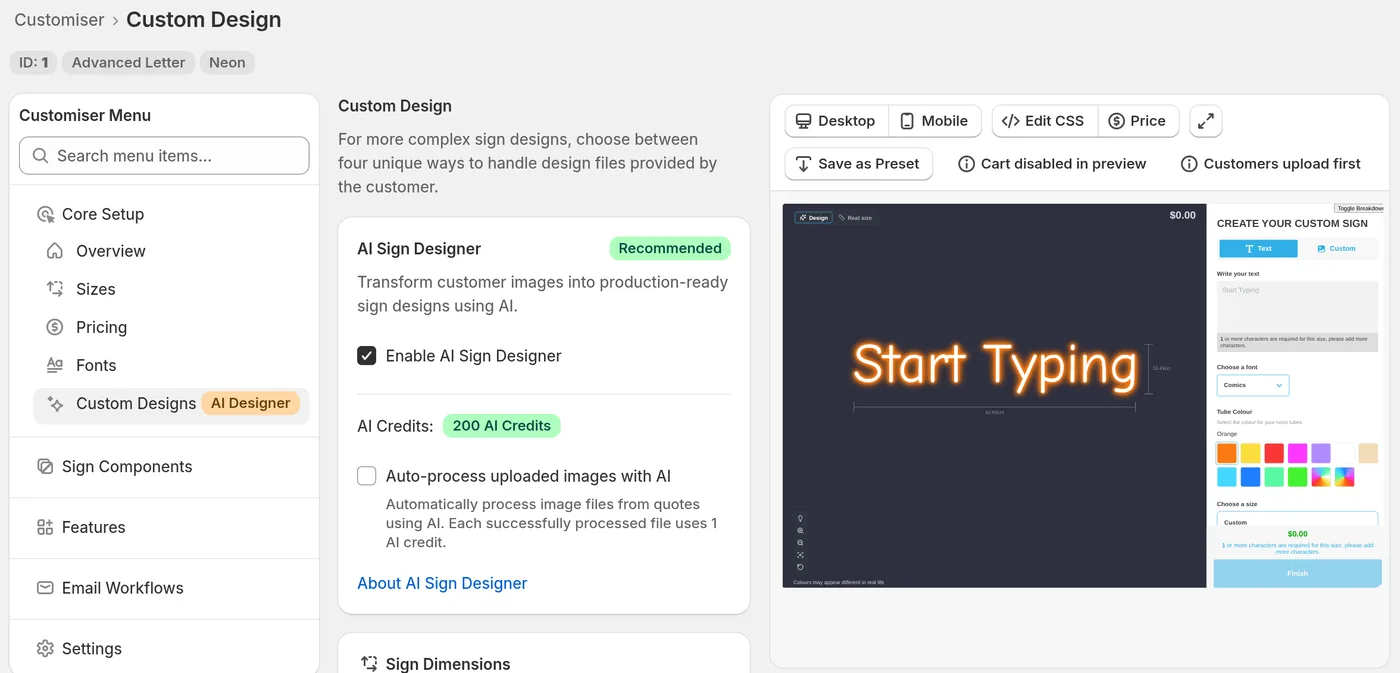
Task: Click the Custom Designs sparkle icon
Action: point(55,403)
